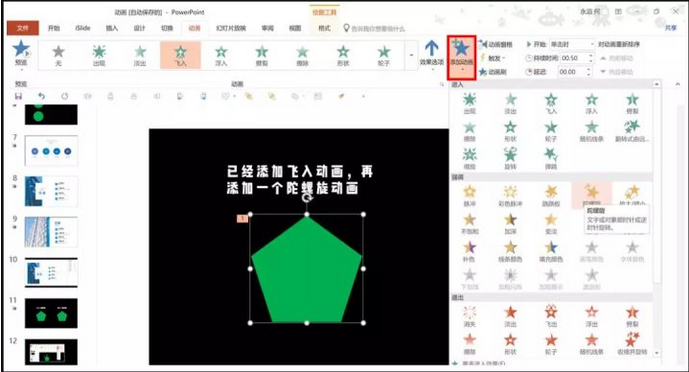Screen dimensions: 689x372
Task: Choose Random Bars (随机线条) entrance effect
Action: (591, 131)
